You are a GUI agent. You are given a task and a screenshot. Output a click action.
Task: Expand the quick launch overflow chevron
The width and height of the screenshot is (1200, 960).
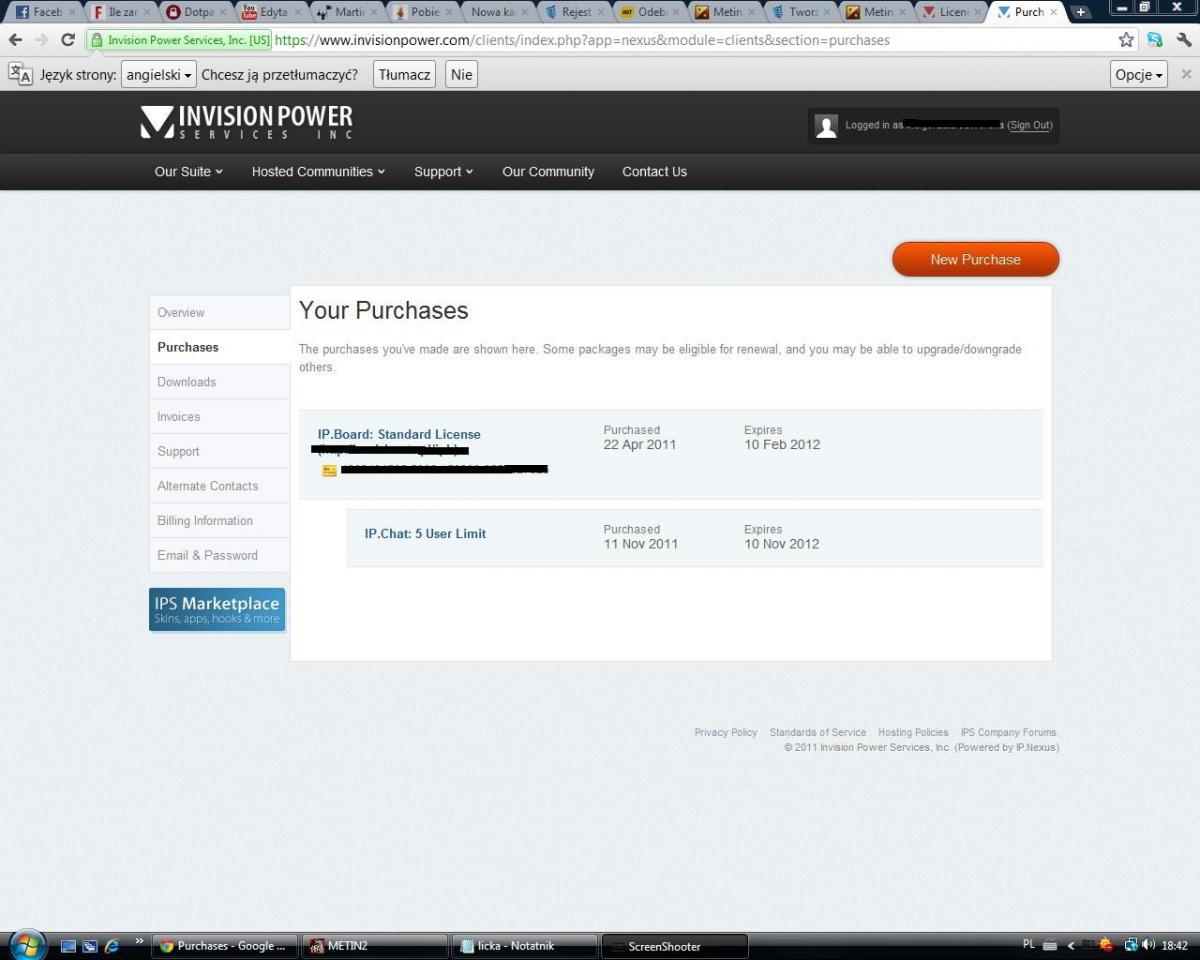click(140, 941)
